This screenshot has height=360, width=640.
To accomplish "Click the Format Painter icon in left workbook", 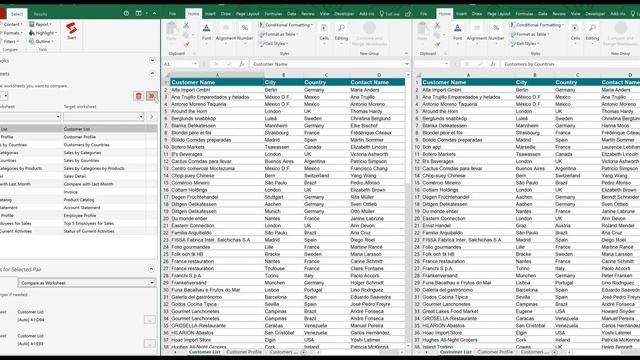I will pyautogui.click(x=186, y=44).
